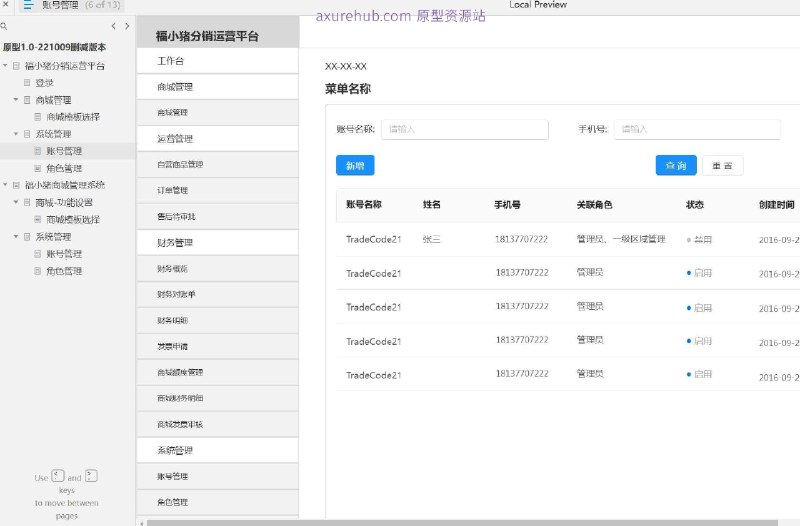Open the 自营商品管理 submenu item
Screen dimensions: 800x526
point(217,164)
